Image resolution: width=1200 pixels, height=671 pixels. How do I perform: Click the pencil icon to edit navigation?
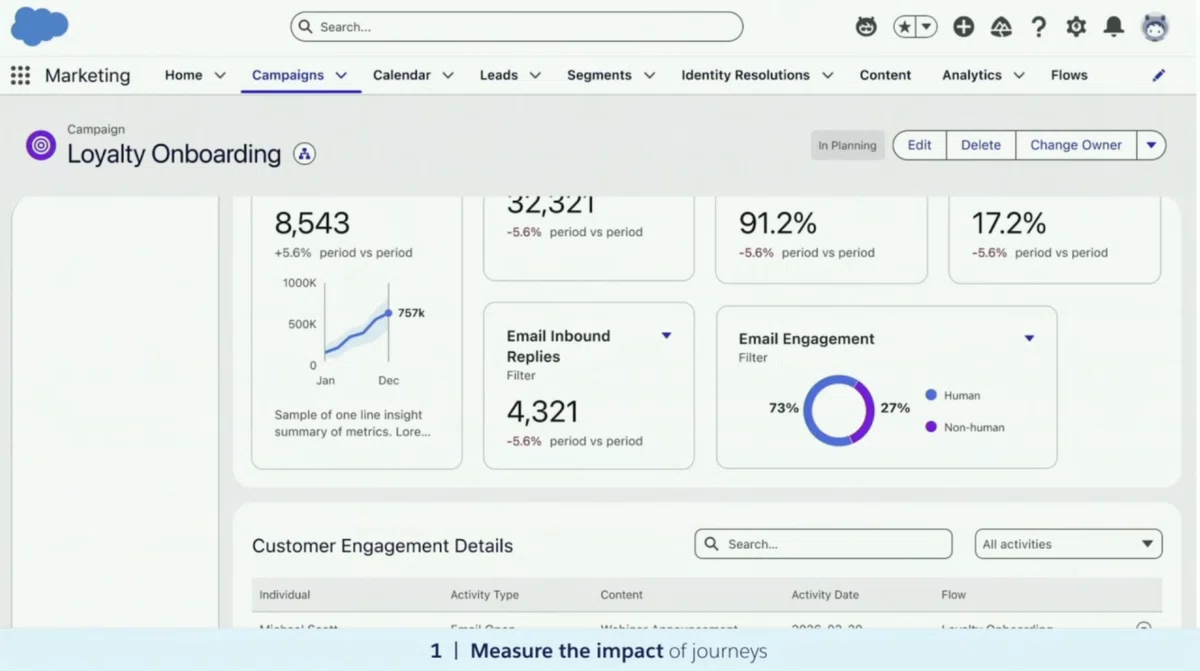[1159, 75]
